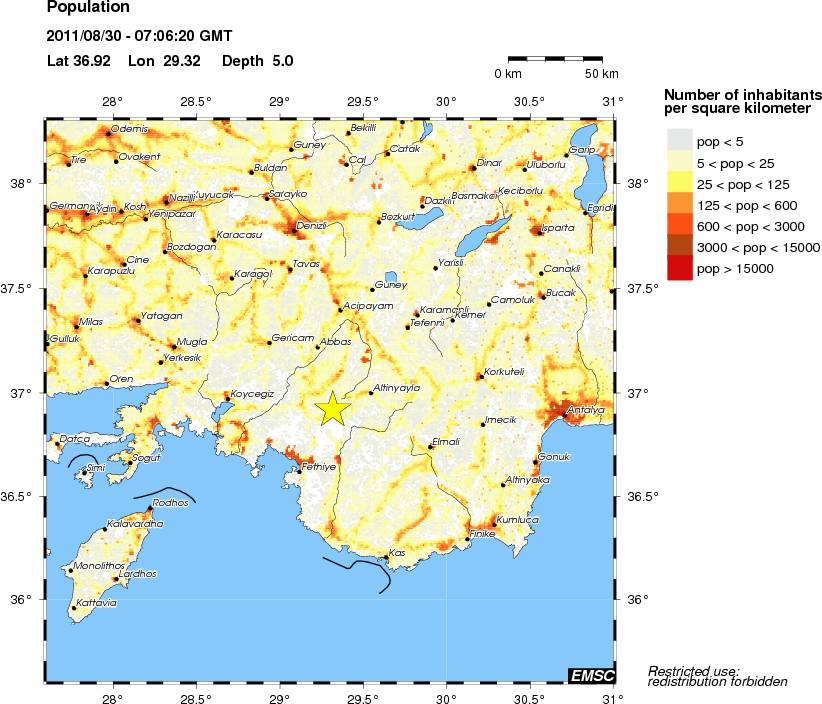The width and height of the screenshot is (822, 704).
Task: Click the 'Population' title text
Action: [x=89, y=8]
